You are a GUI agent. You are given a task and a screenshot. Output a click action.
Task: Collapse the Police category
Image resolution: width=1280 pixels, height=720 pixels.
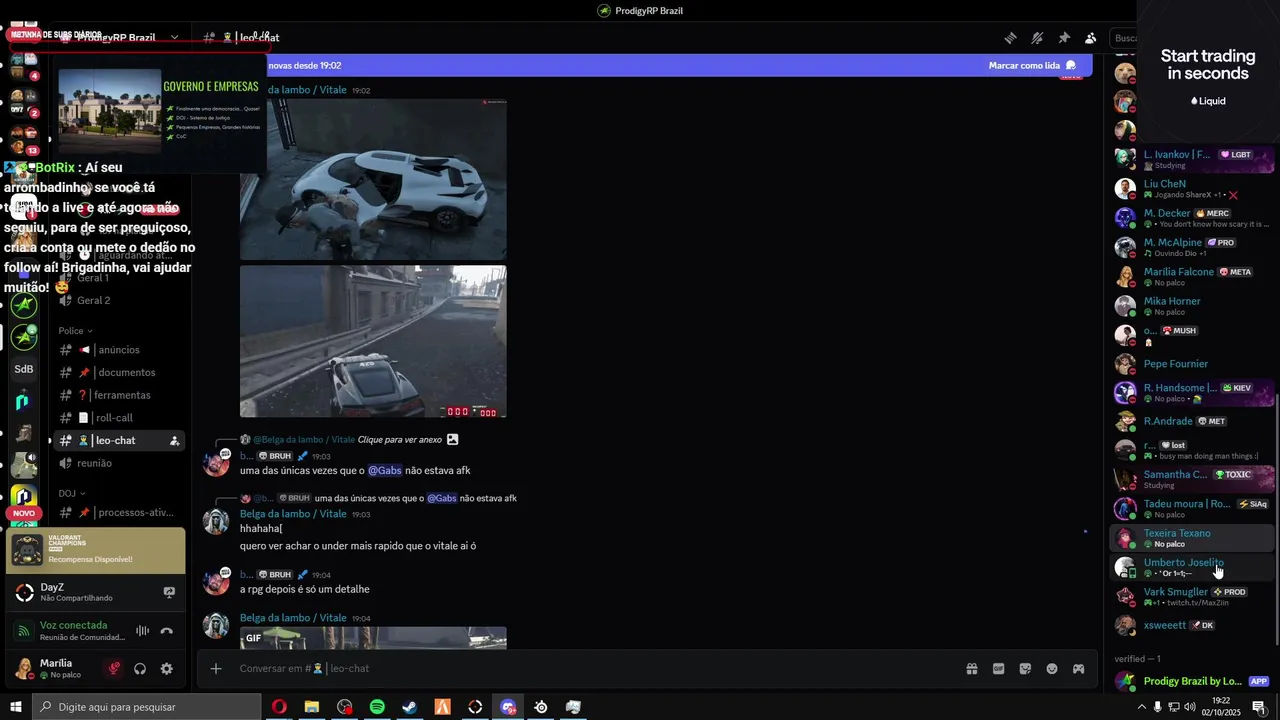pyautogui.click(x=75, y=331)
